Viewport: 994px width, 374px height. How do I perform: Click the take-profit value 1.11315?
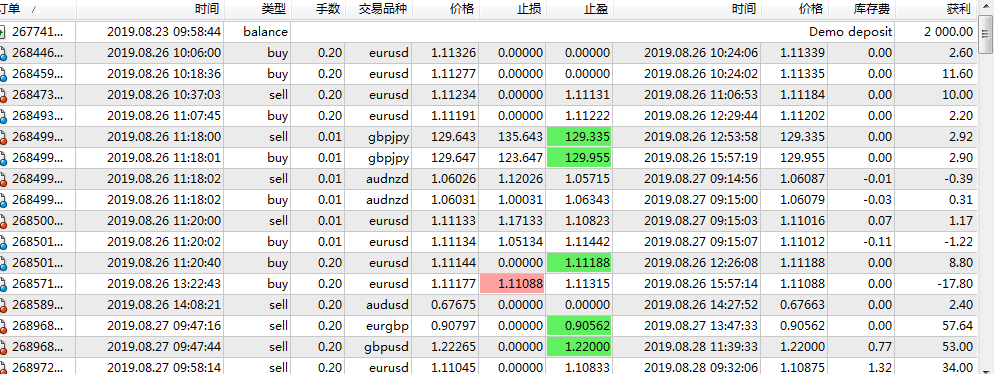click(587, 284)
